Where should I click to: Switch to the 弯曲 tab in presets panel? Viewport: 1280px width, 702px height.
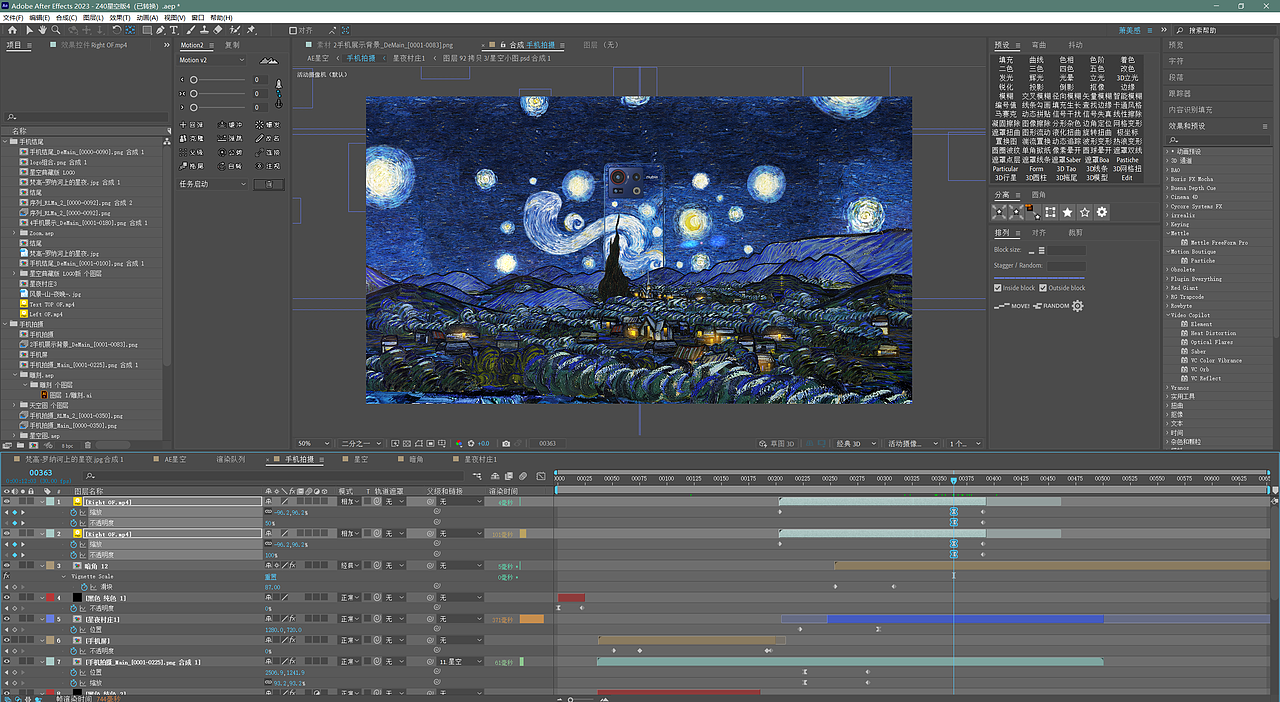point(1039,45)
